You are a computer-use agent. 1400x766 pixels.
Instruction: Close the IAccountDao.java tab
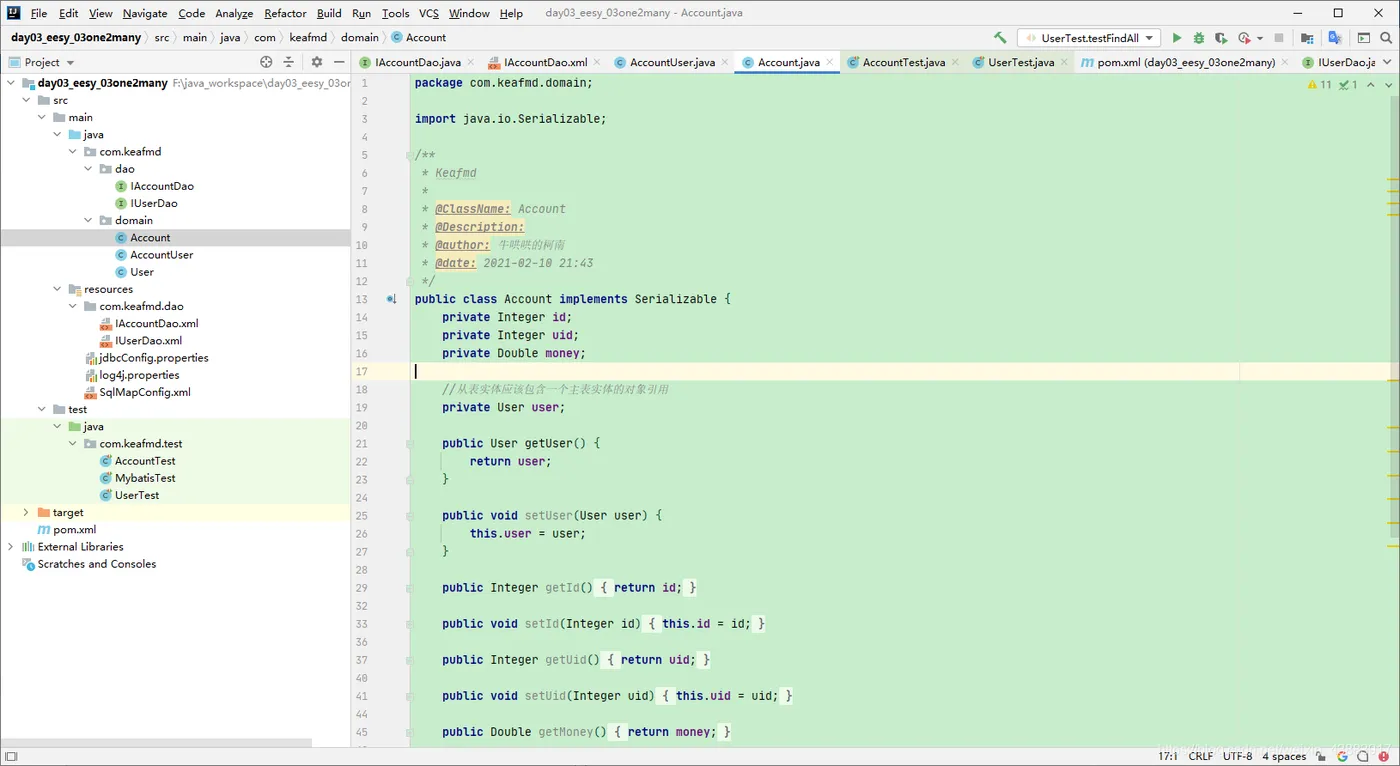[x=469, y=62]
